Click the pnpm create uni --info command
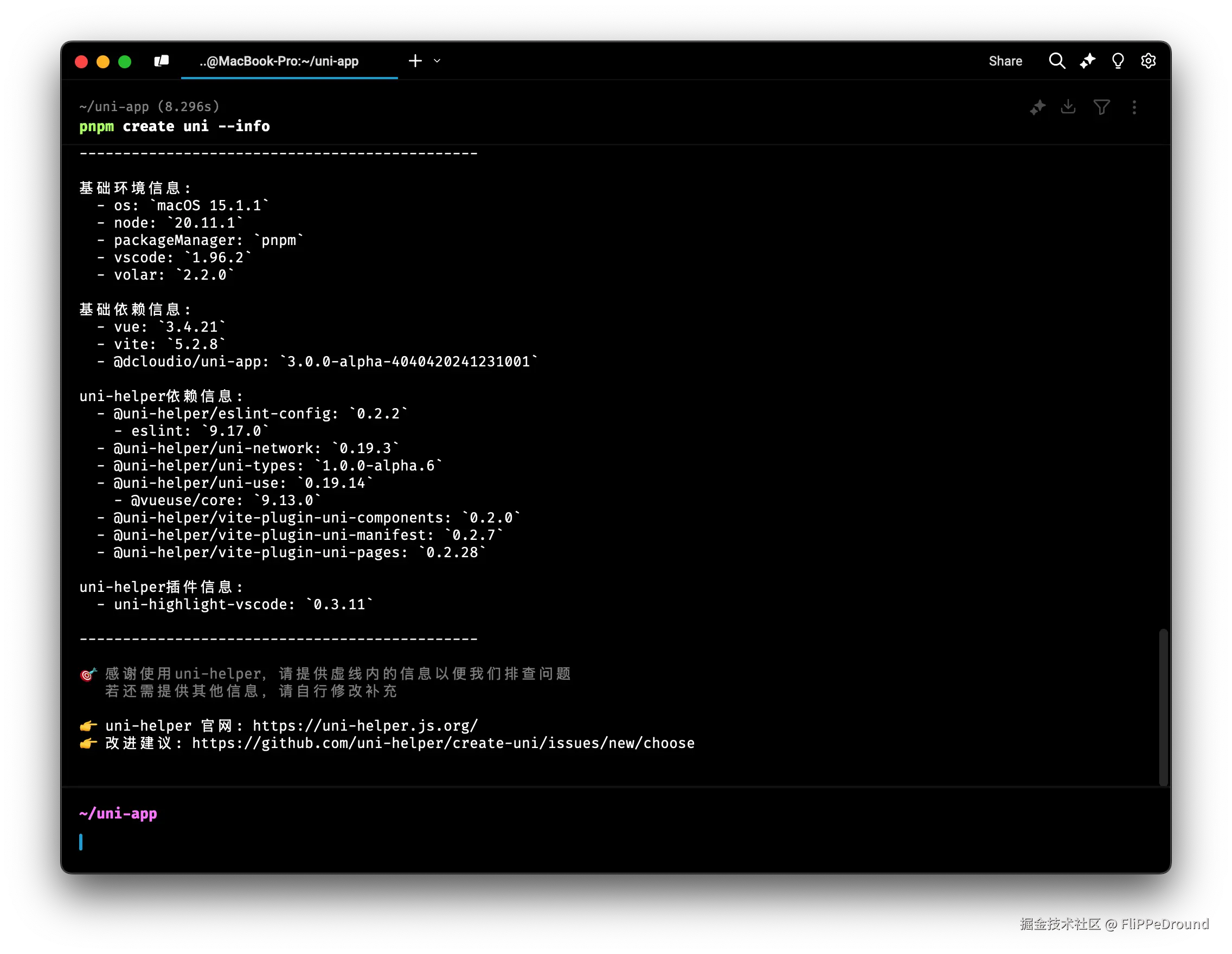Screen dimensions: 1232x954 click(x=174, y=126)
